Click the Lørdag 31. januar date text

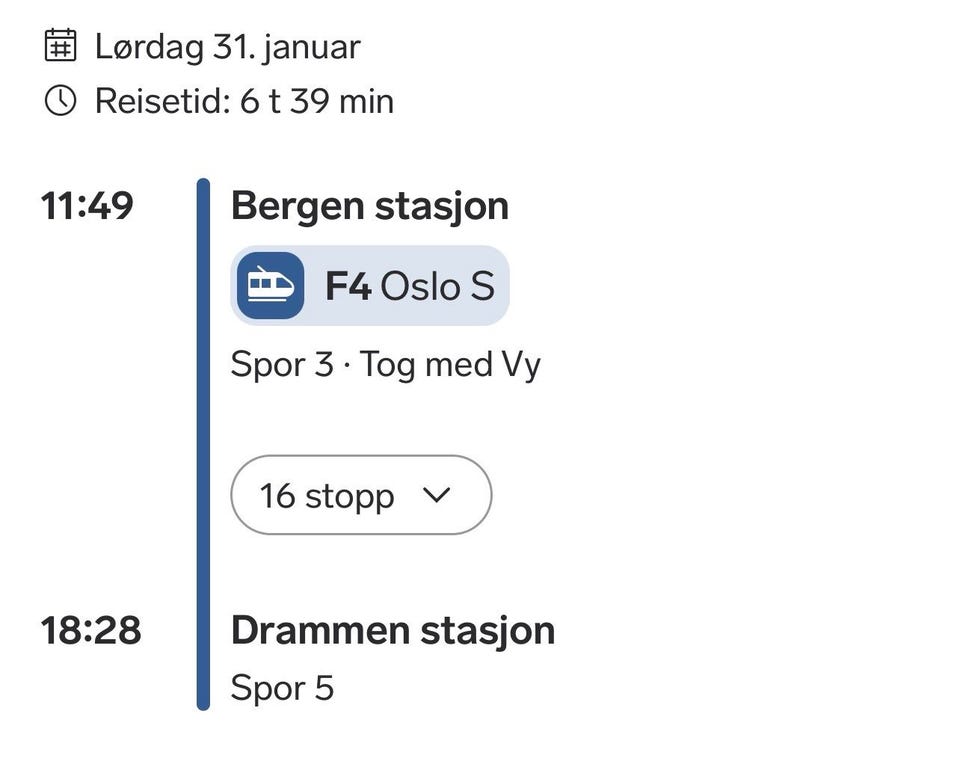[227, 46]
